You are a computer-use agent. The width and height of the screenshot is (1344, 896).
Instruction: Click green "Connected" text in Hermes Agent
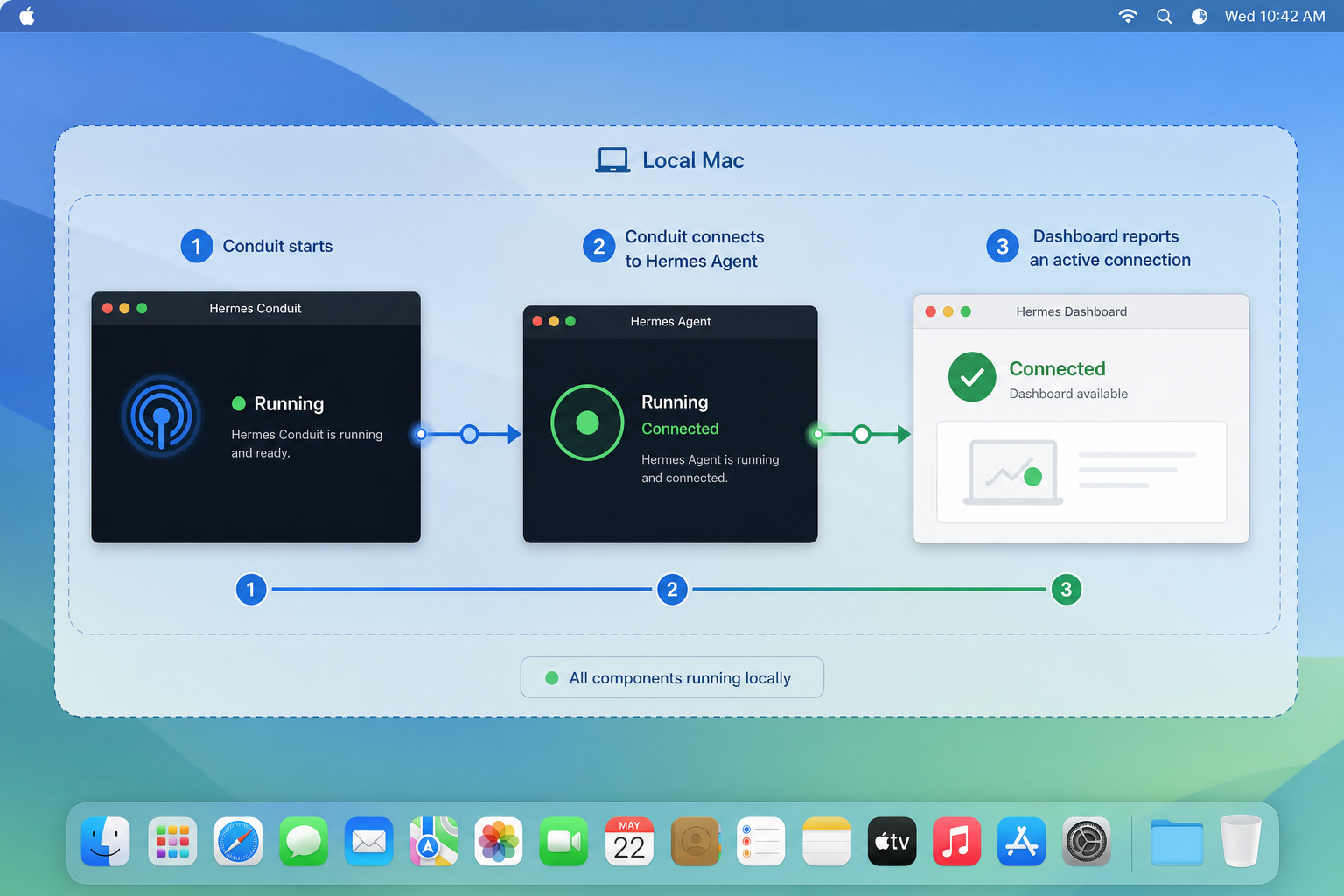pyautogui.click(x=680, y=429)
